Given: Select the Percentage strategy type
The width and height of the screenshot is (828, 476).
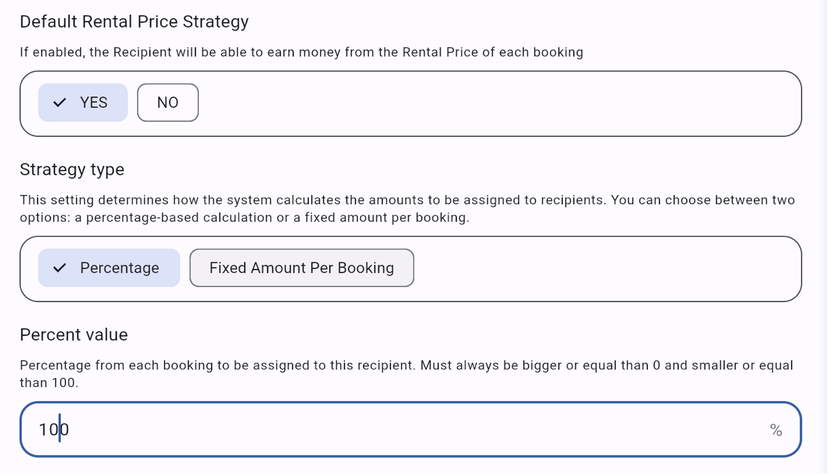Looking at the screenshot, I should pos(110,268).
